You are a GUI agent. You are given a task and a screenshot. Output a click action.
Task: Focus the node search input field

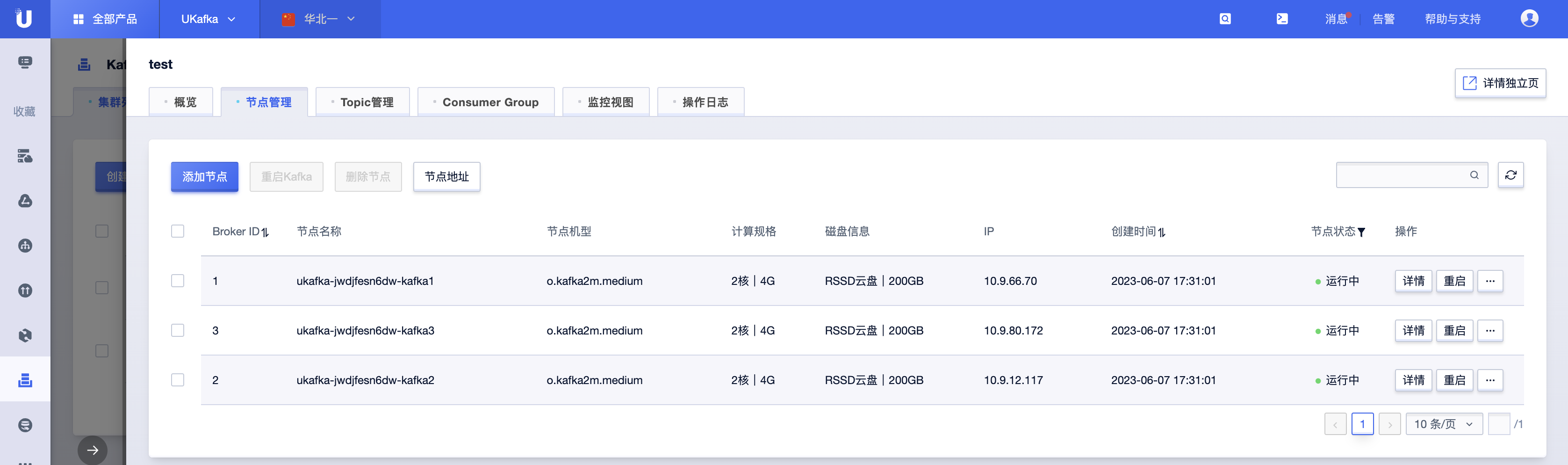point(1412,175)
